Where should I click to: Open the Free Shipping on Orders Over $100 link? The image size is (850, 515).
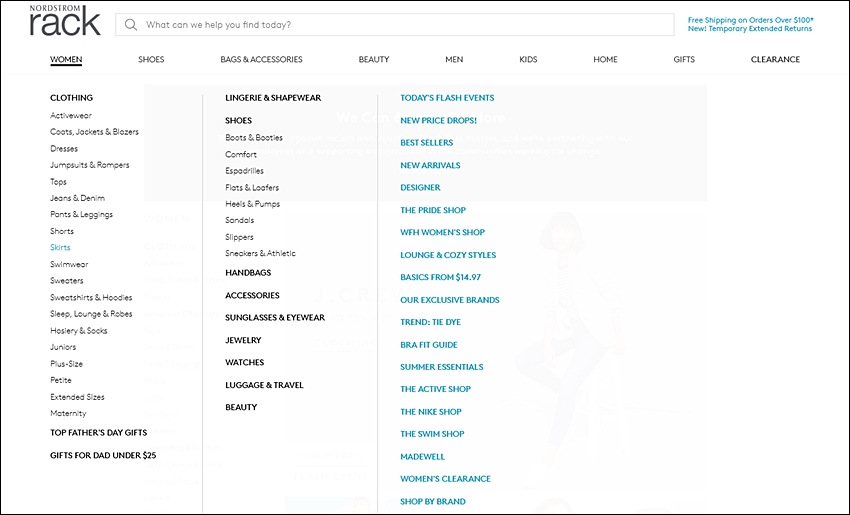click(x=751, y=20)
